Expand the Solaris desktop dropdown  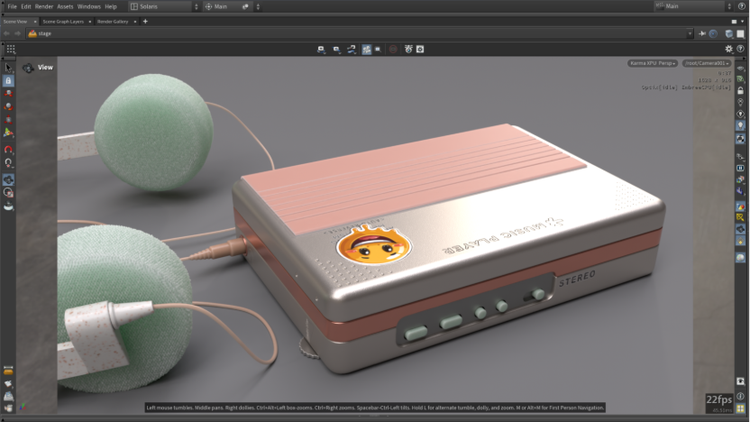[163, 6]
